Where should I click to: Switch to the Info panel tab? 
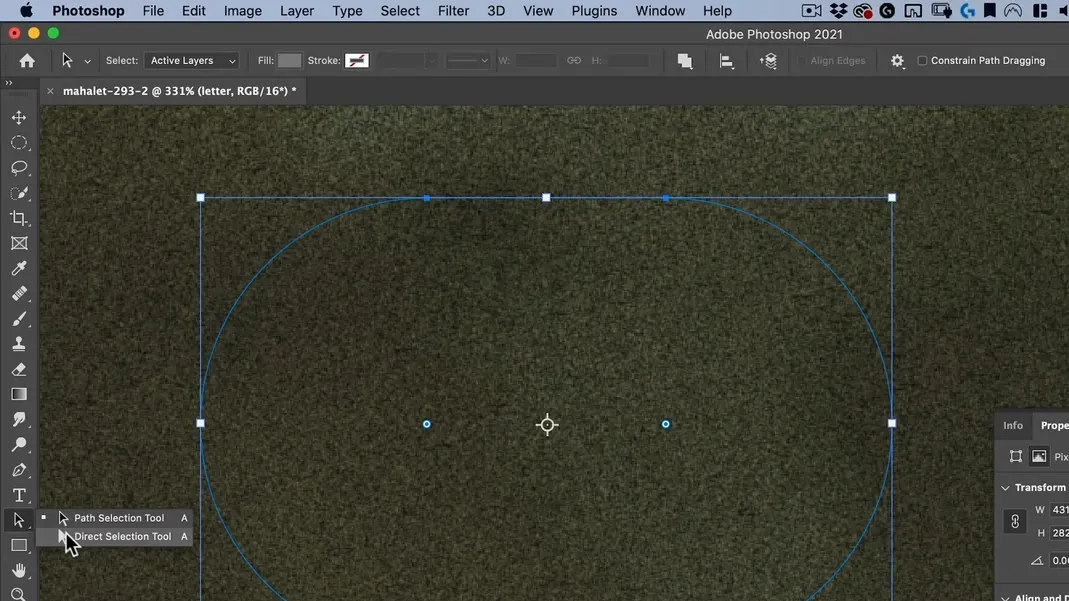[1013, 425]
